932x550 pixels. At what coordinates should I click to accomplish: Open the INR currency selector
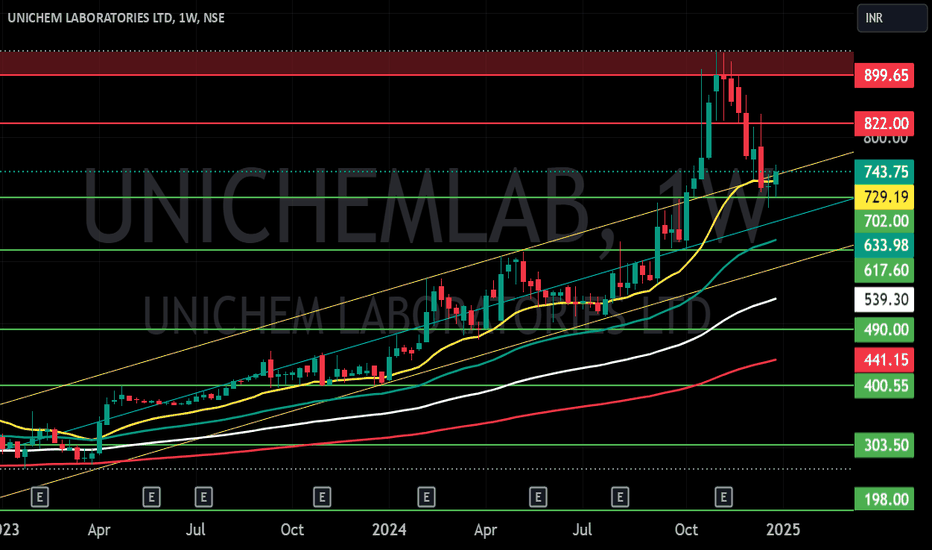coord(892,18)
